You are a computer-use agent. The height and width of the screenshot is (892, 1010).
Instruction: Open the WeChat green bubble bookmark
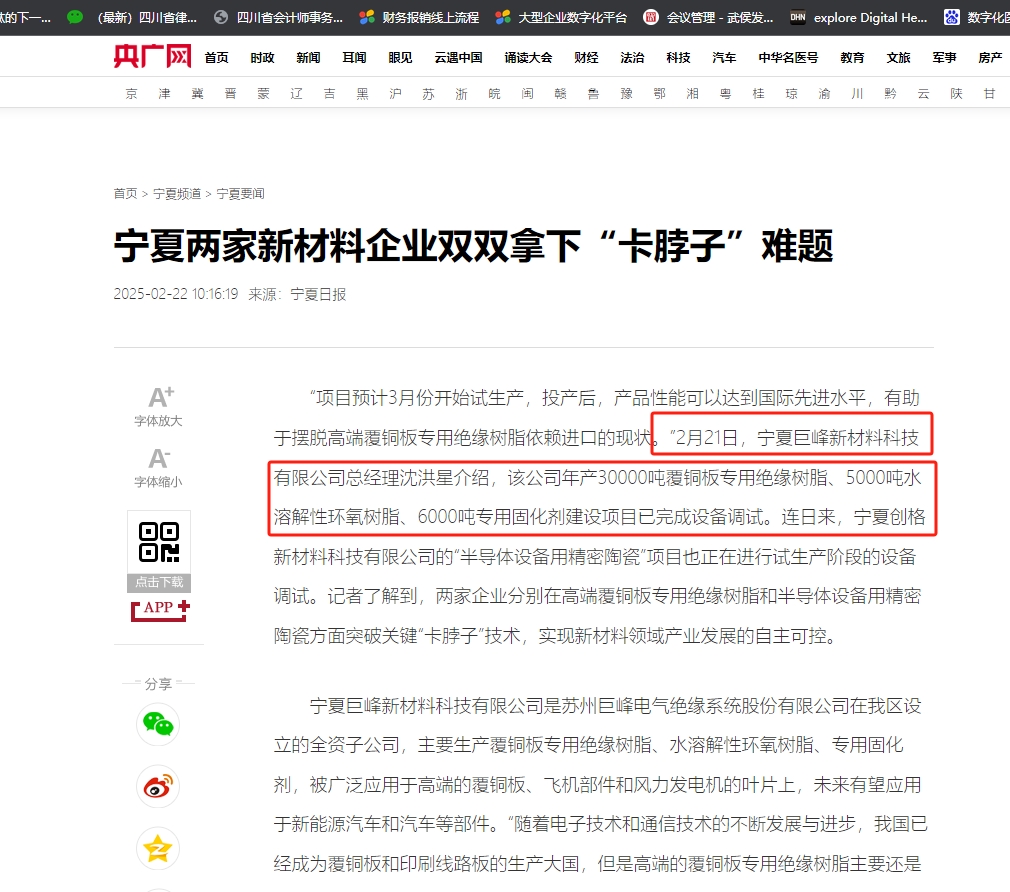point(75,17)
